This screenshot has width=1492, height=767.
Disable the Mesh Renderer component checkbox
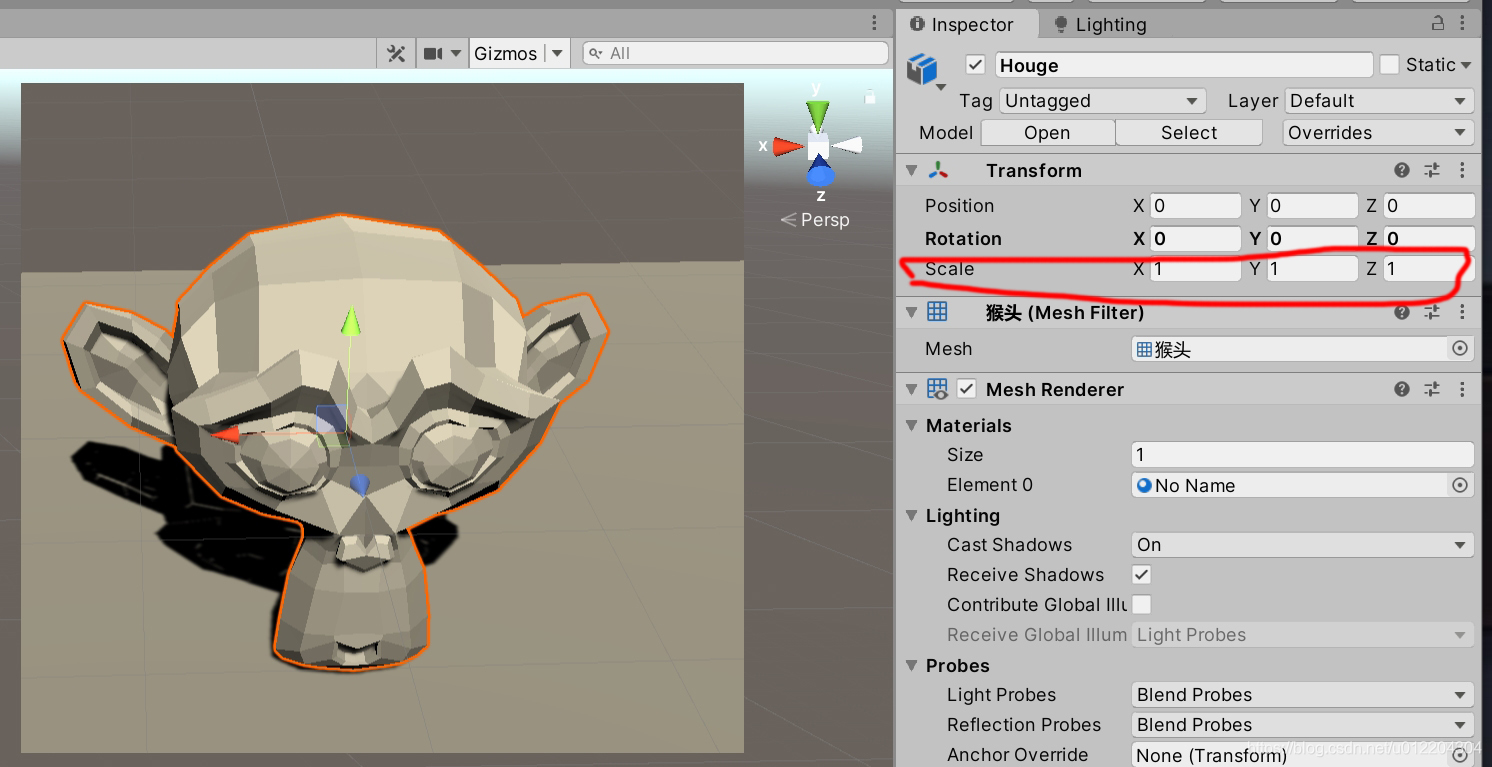(966, 389)
